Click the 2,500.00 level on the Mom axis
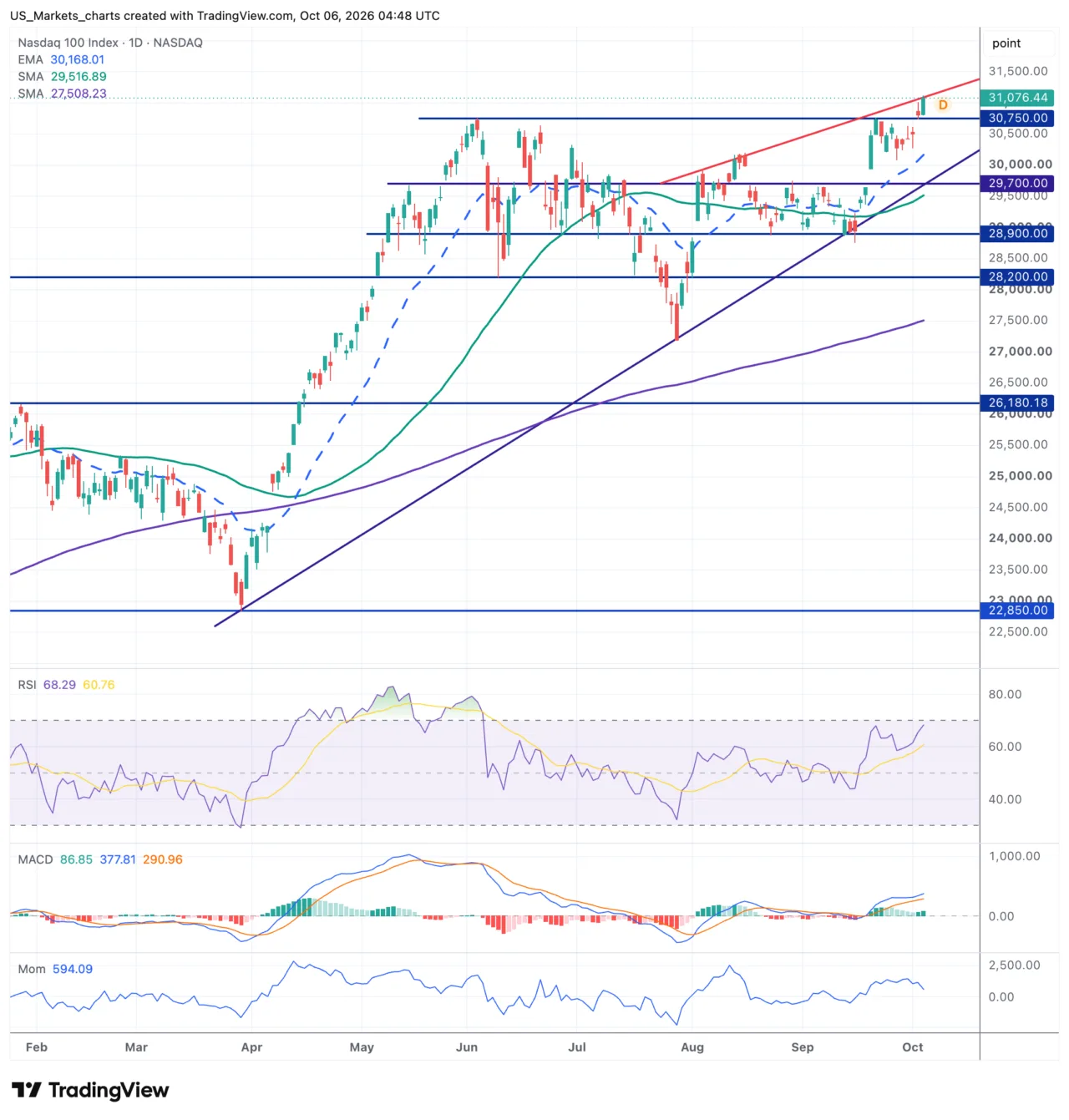Image resolution: width=1069 pixels, height=1120 pixels. [x=1014, y=965]
